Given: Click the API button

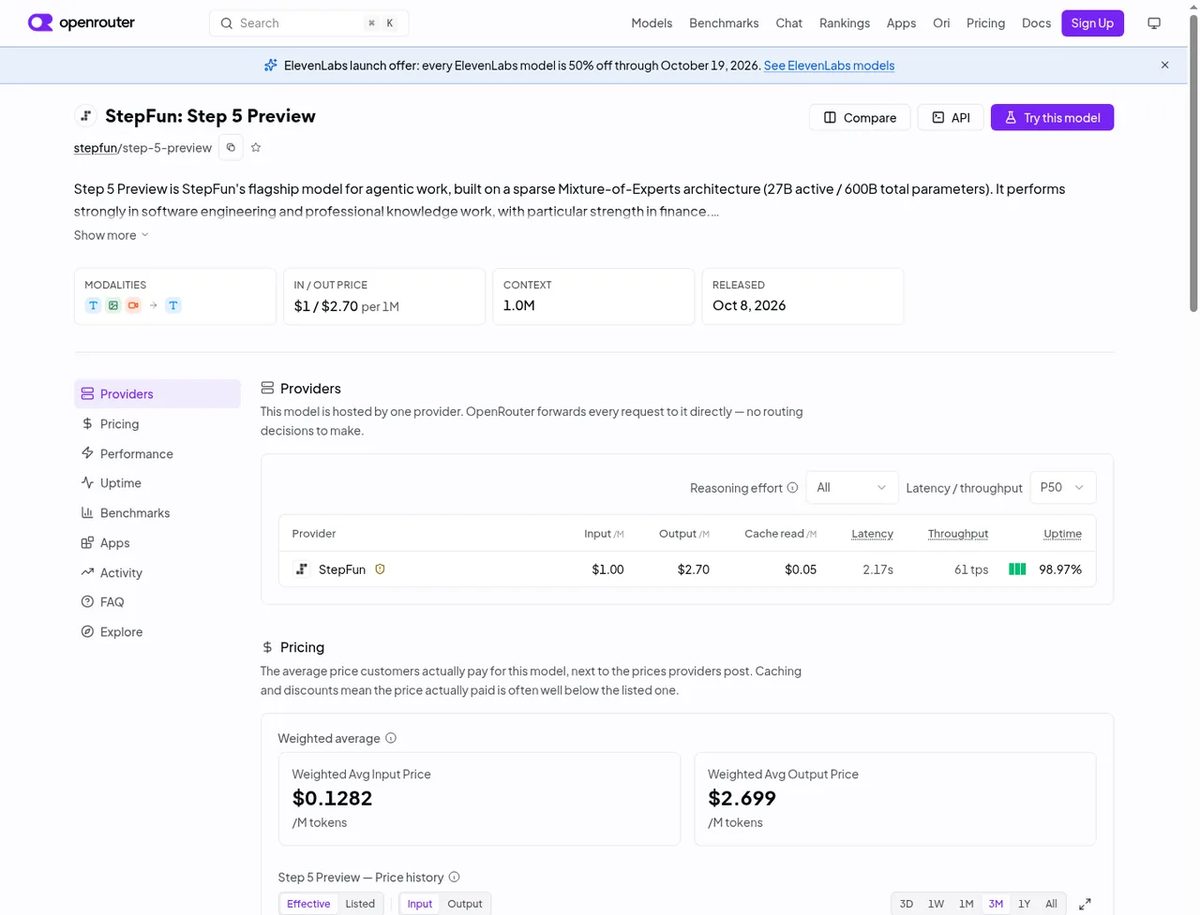Looking at the screenshot, I should coord(951,118).
